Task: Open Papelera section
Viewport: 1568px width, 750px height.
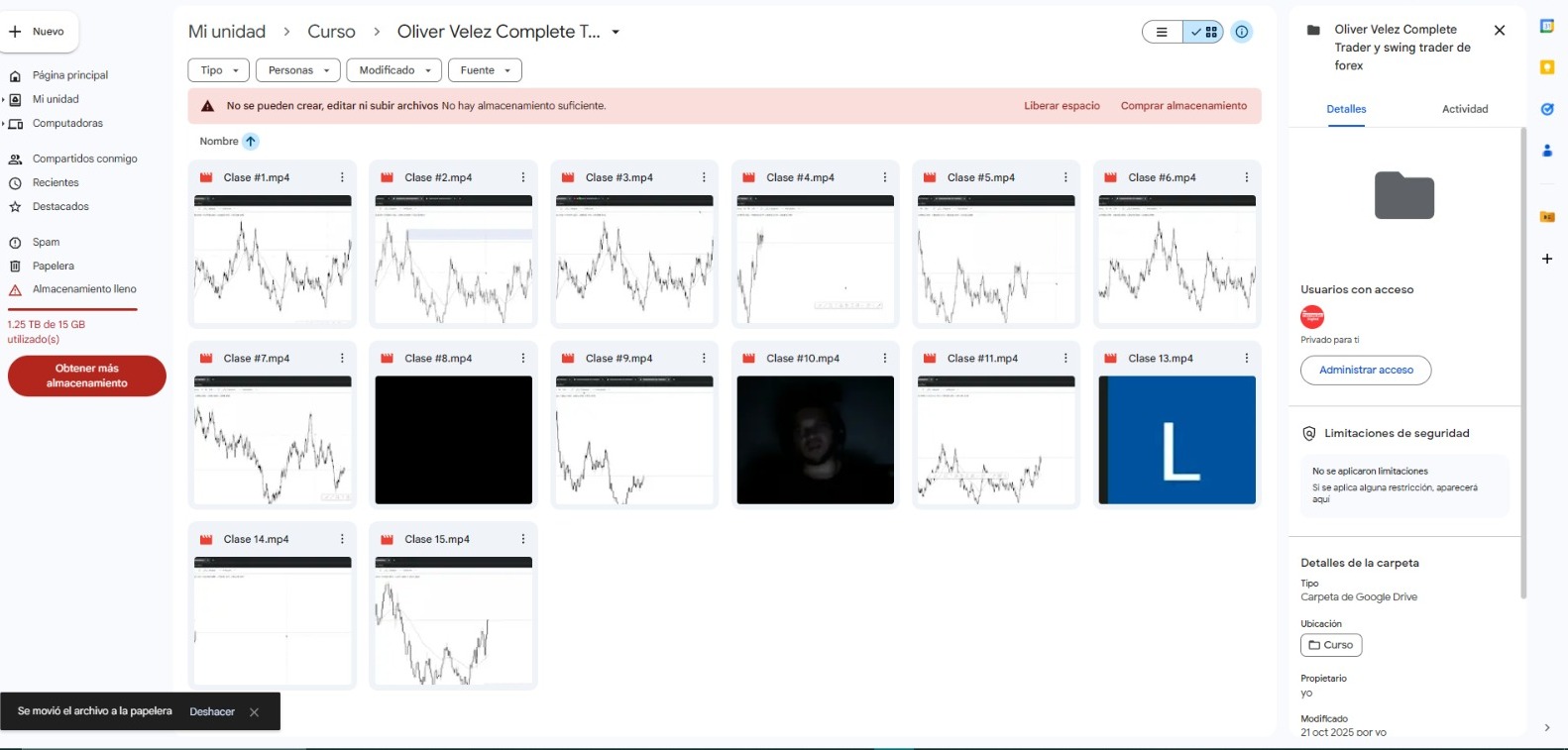Action: pyautogui.click(x=53, y=266)
